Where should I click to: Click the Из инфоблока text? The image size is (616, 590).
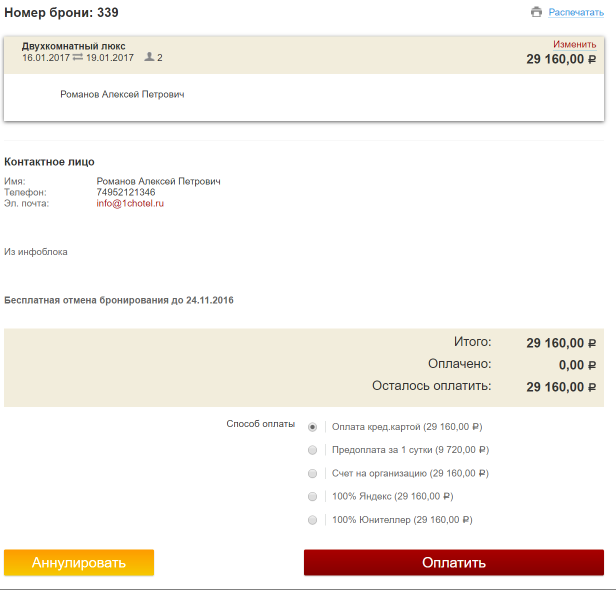click(x=36, y=252)
